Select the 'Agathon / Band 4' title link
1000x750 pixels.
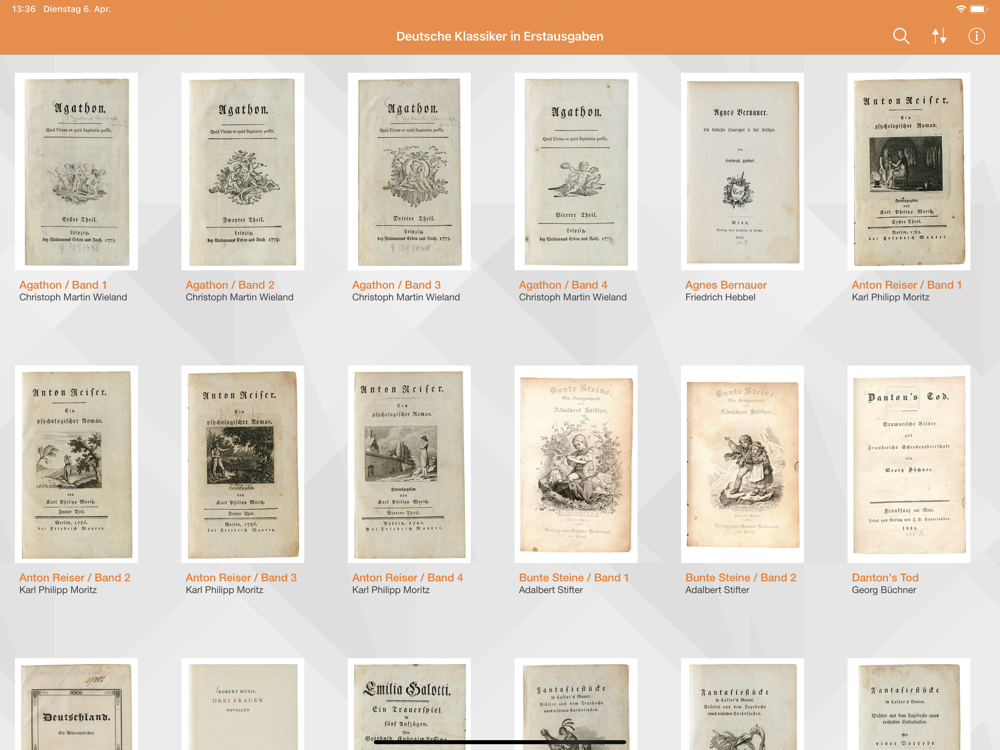563,285
